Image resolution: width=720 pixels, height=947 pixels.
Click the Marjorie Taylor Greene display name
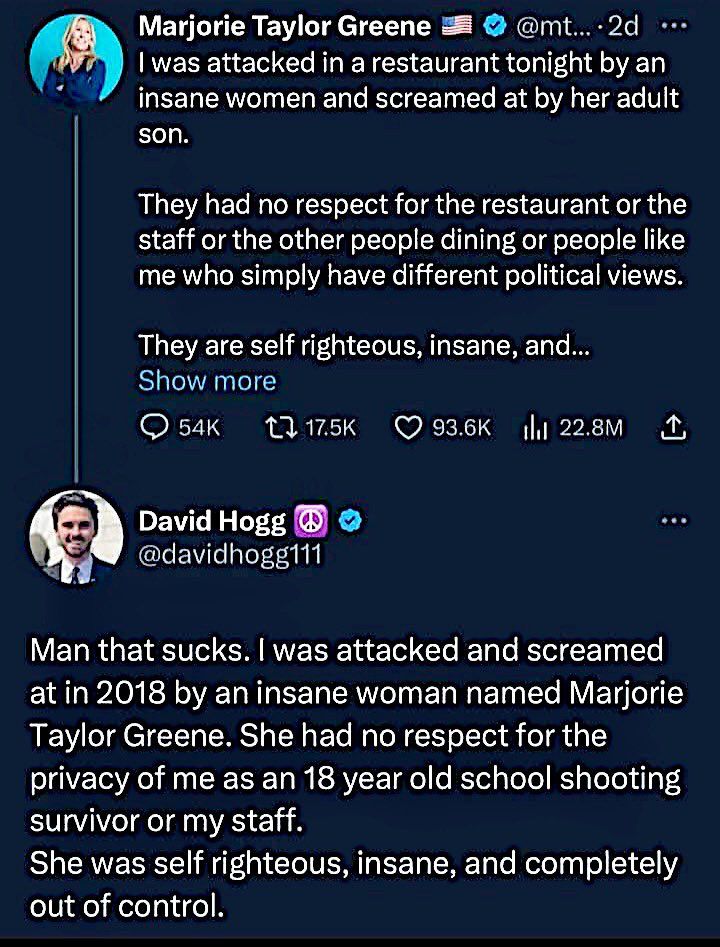point(284,25)
